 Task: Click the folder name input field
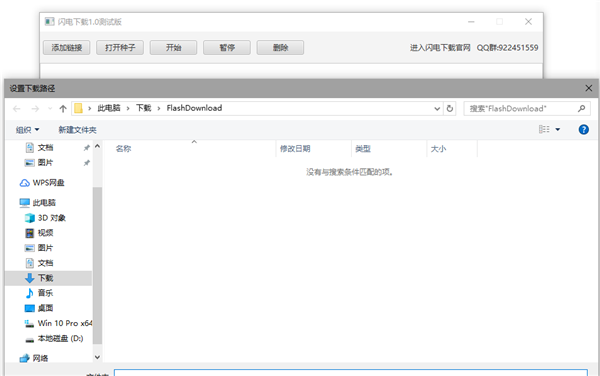tap(351, 373)
